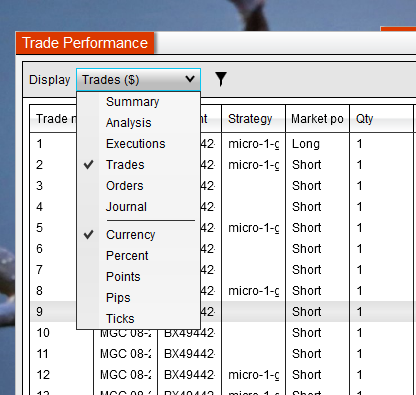Click BX49442 account in row 12

pyautogui.click(x=189, y=375)
